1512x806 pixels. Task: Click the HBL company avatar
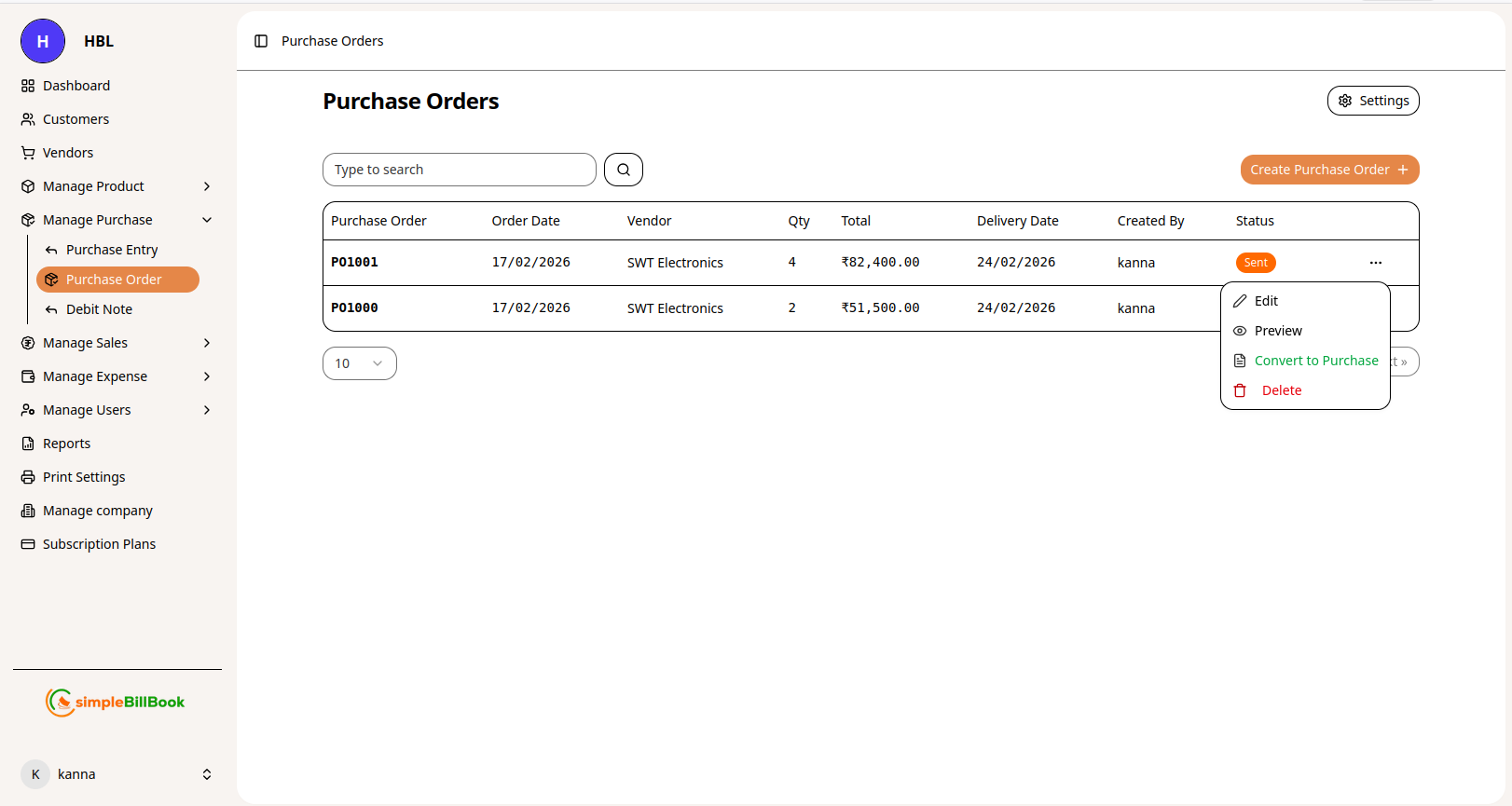tap(43, 41)
